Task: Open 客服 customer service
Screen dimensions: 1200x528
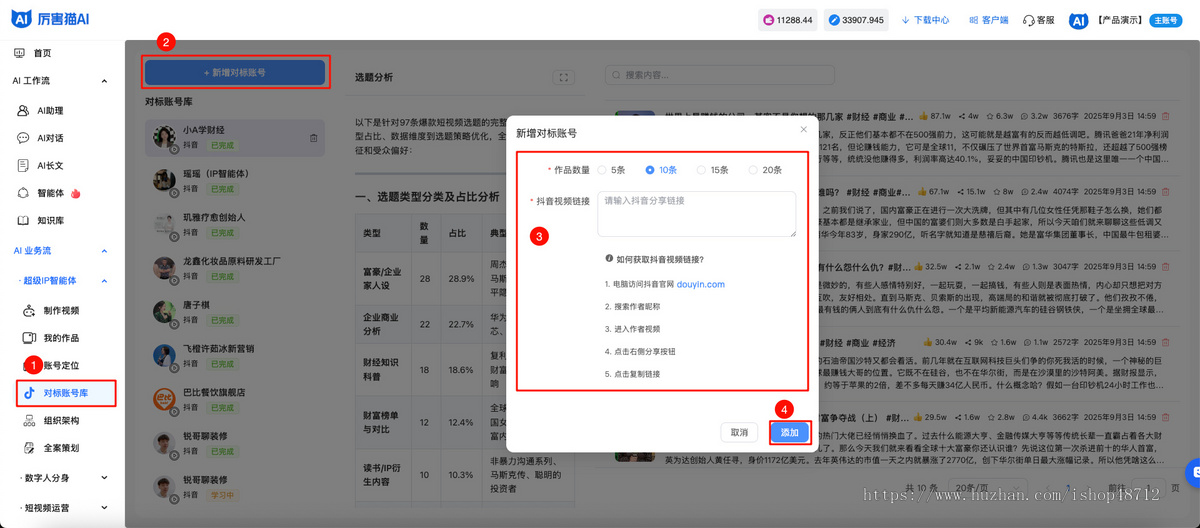Action: point(1039,20)
